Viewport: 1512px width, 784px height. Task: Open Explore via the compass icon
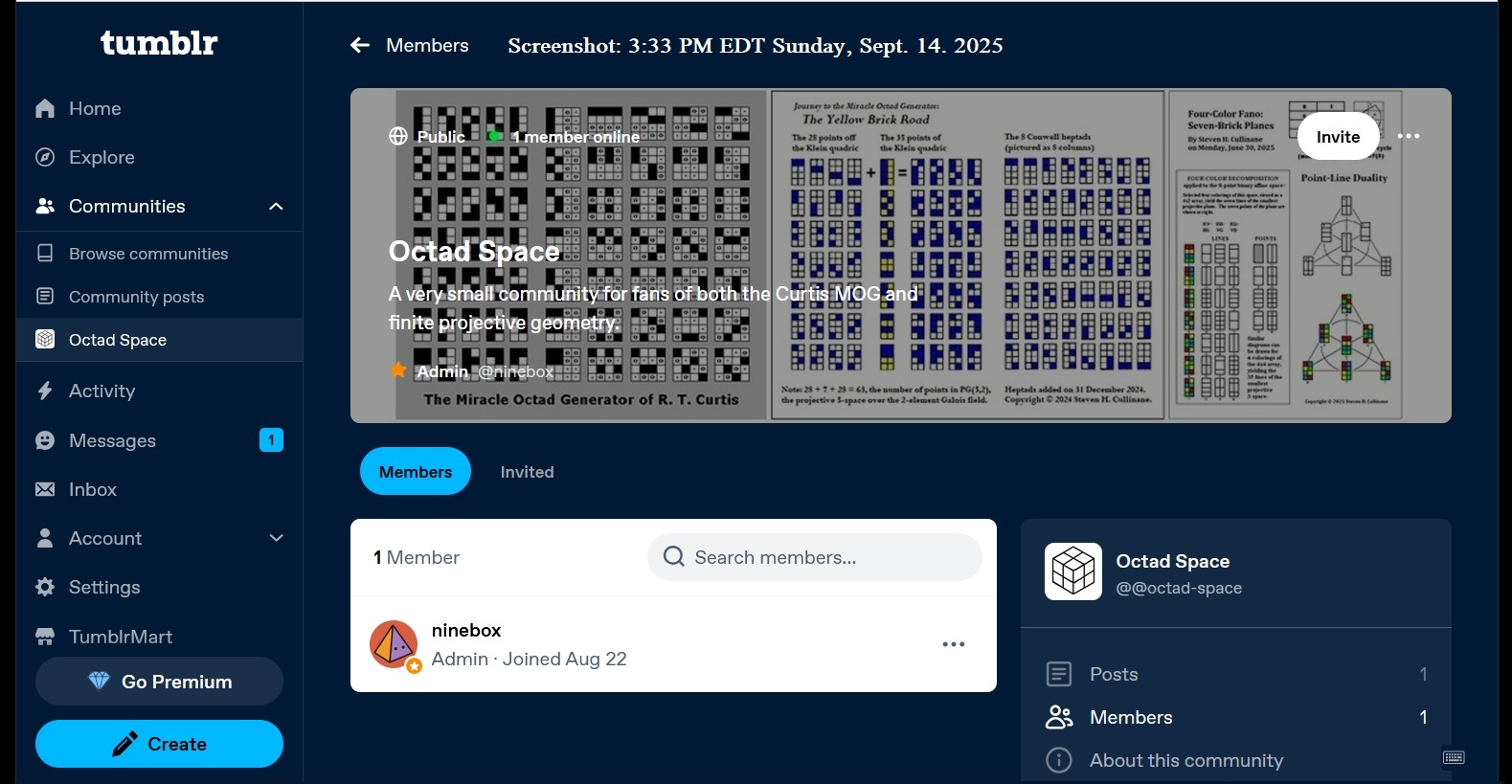(45, 158)
